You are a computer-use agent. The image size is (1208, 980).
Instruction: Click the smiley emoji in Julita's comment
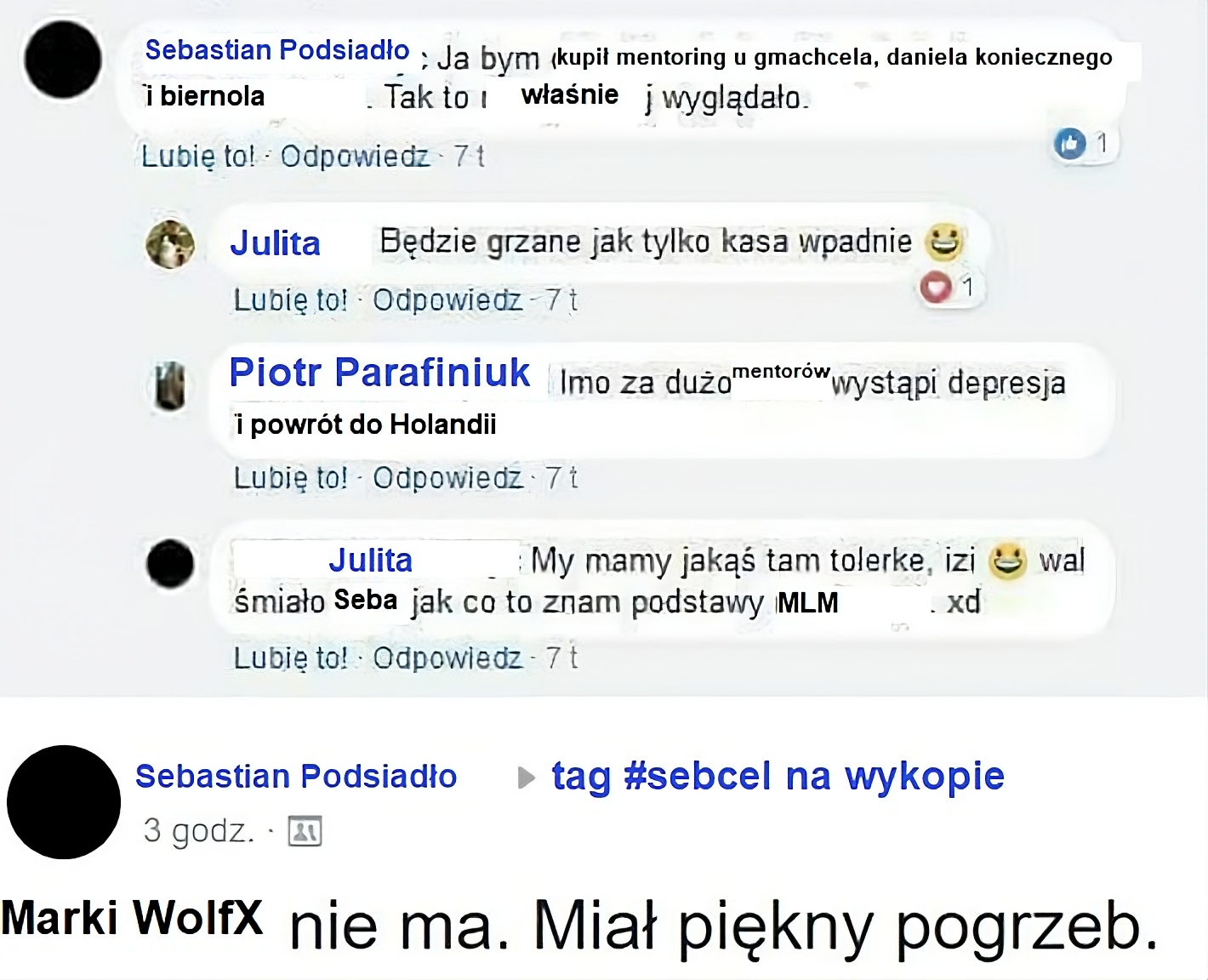(943, 242)
